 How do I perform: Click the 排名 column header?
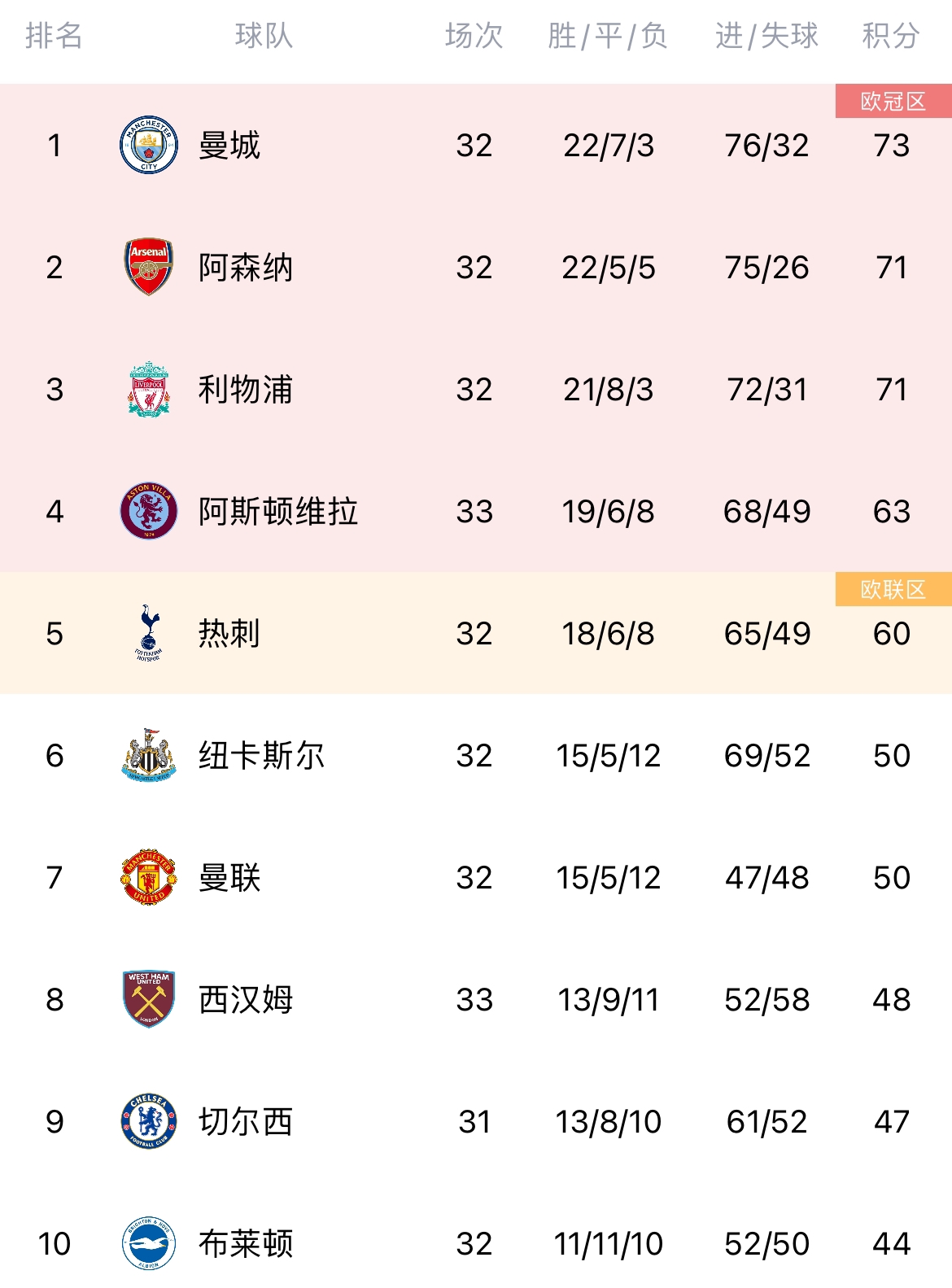pos(54,36)
